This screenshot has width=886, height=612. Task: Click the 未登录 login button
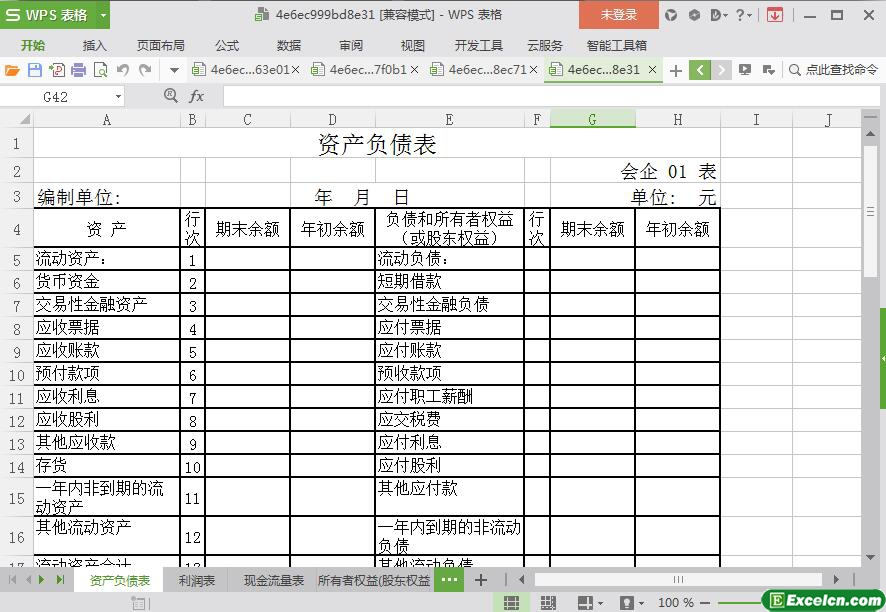coord(619,15)
